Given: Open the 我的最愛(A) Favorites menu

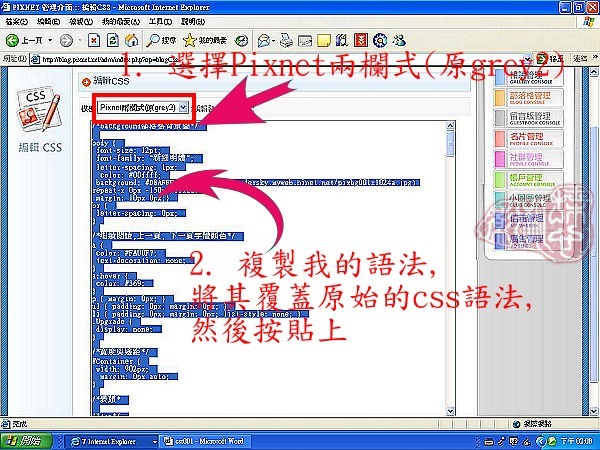Looking at the screenshot, I should (121, 22).
